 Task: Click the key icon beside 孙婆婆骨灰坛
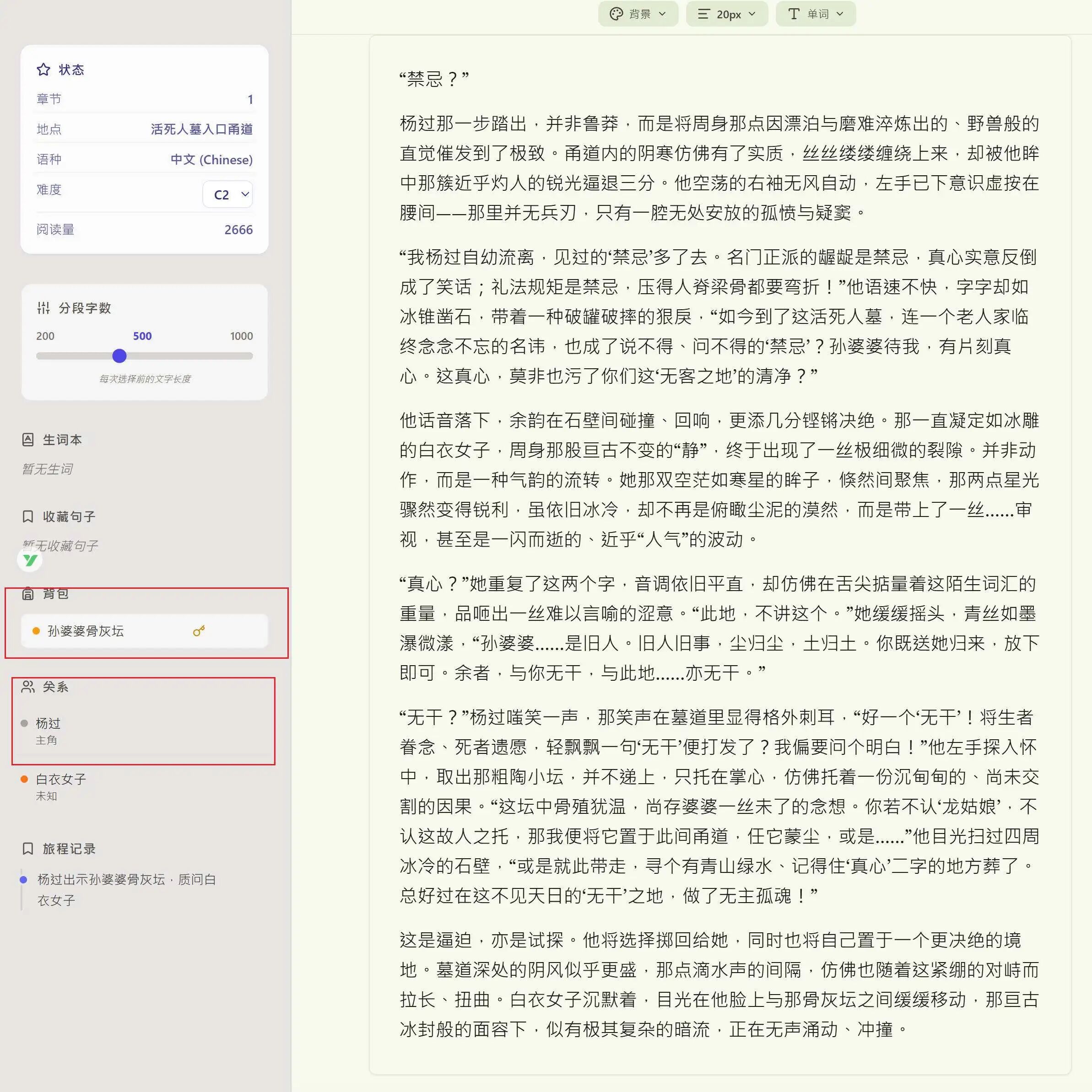click(199, 631)
